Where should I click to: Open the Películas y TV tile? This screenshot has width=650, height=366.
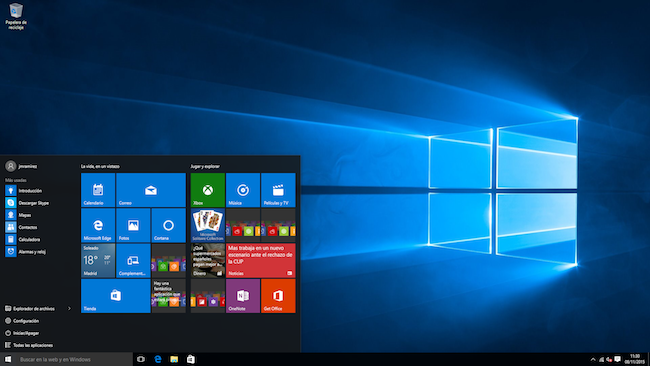tap(278, 190)
